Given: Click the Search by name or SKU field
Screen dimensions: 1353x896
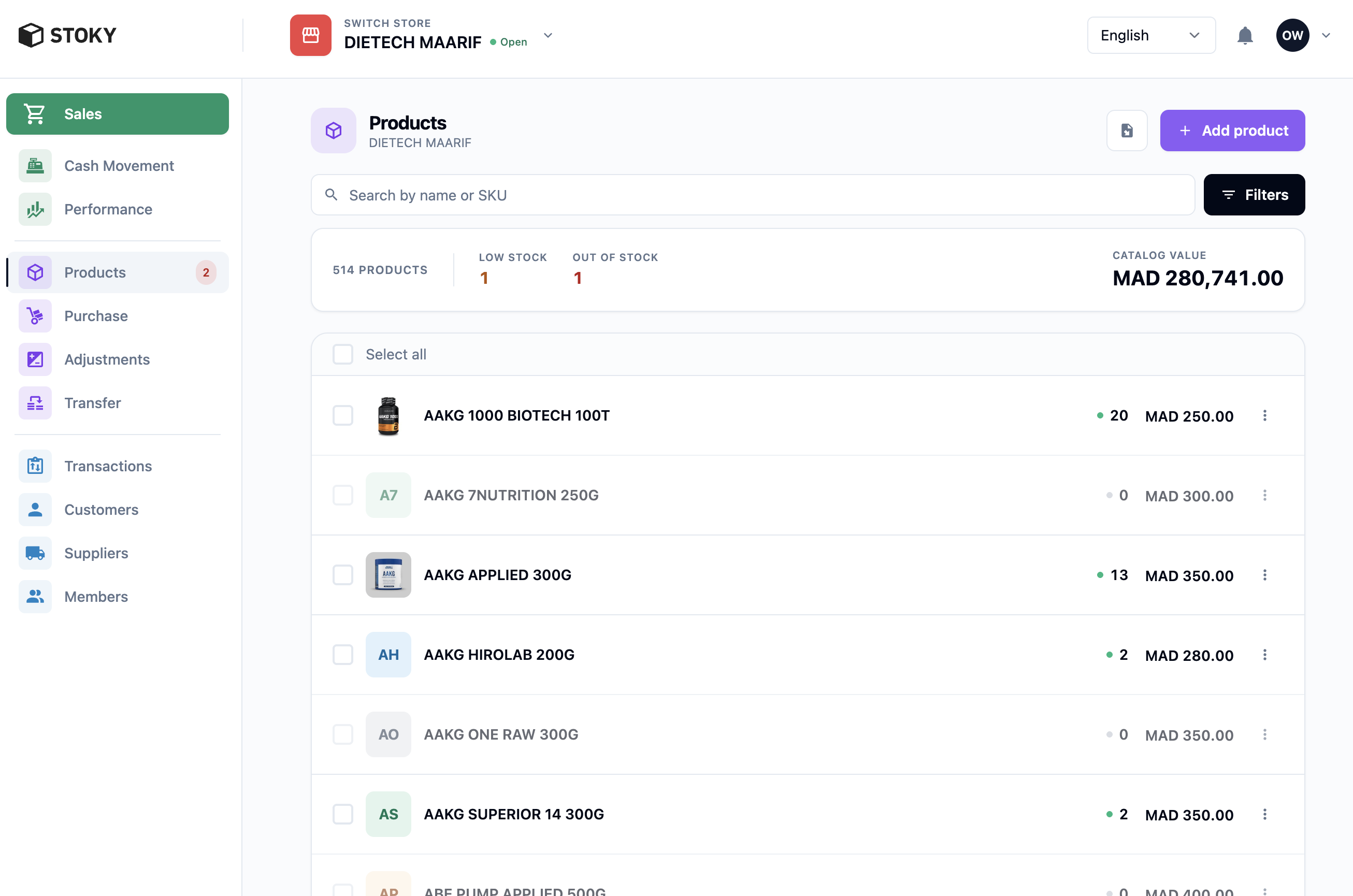Looking at the screenshot, I should pos(753,195).
